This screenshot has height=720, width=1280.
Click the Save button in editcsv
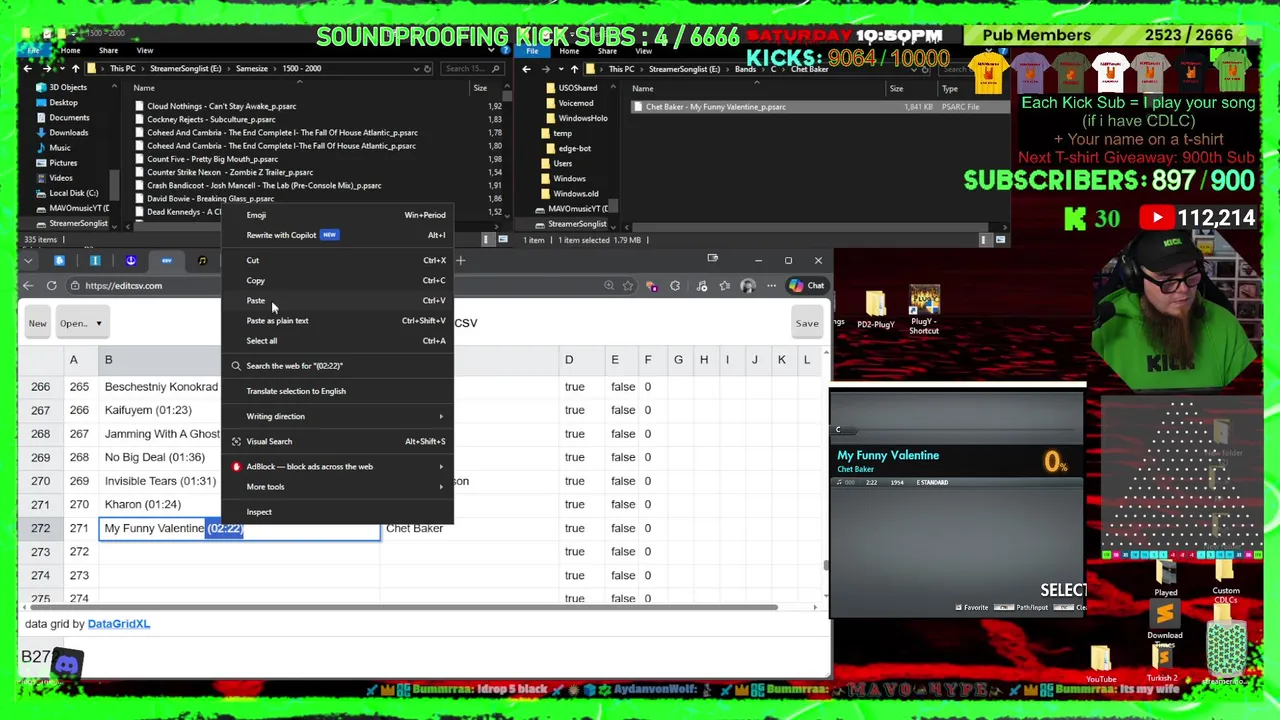coord(807,323)
